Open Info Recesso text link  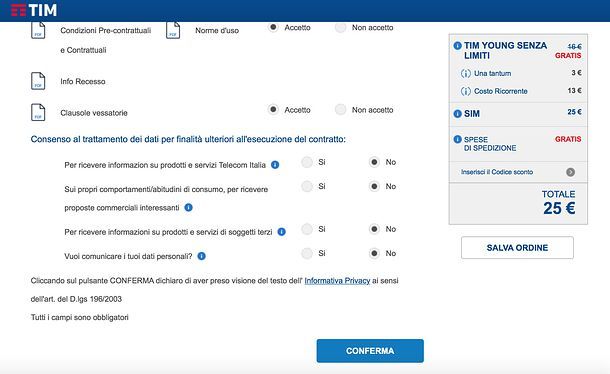pyautogui.click(x=82, y=81)
